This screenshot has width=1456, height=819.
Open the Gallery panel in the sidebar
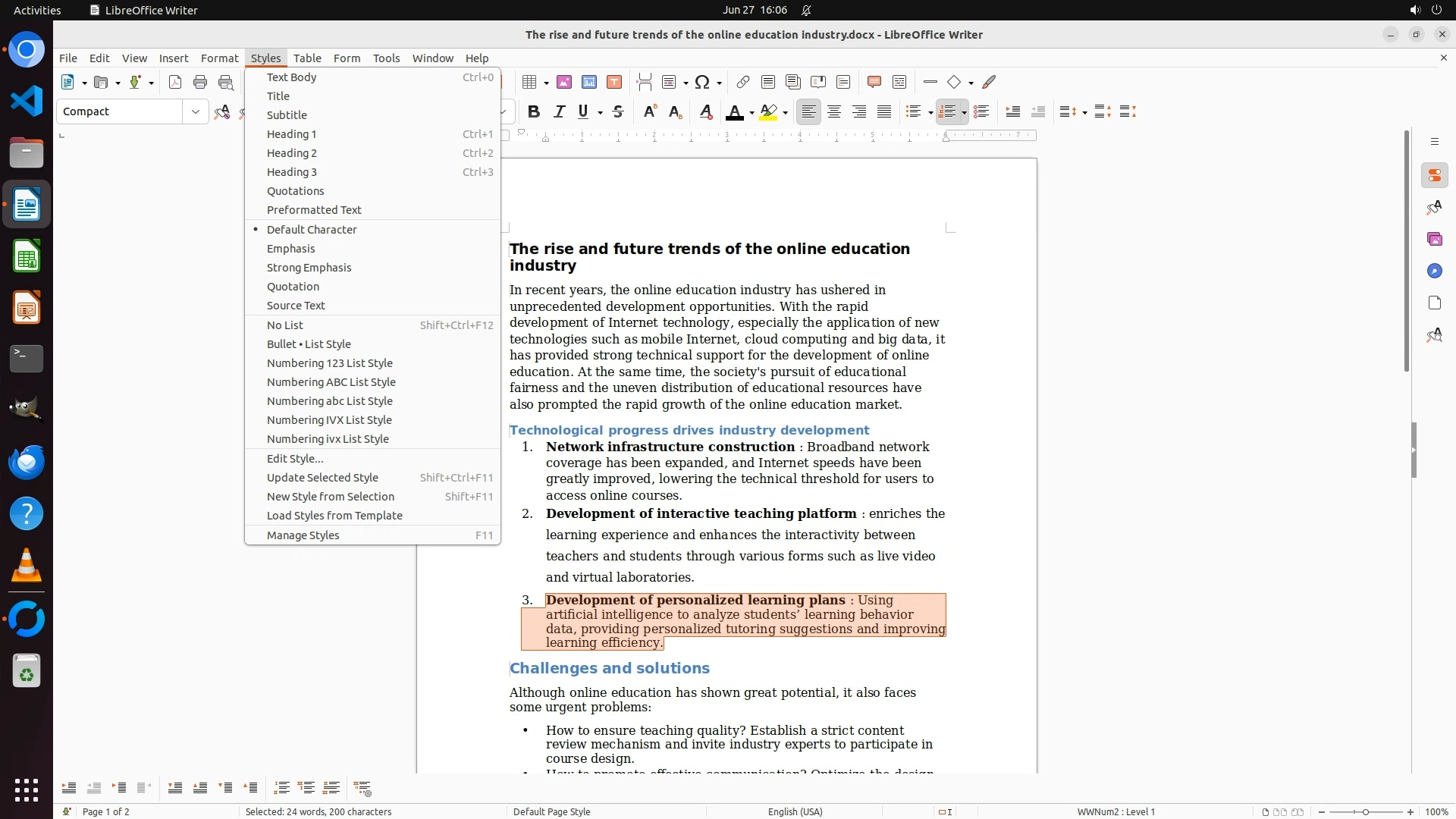point(1434,240)
